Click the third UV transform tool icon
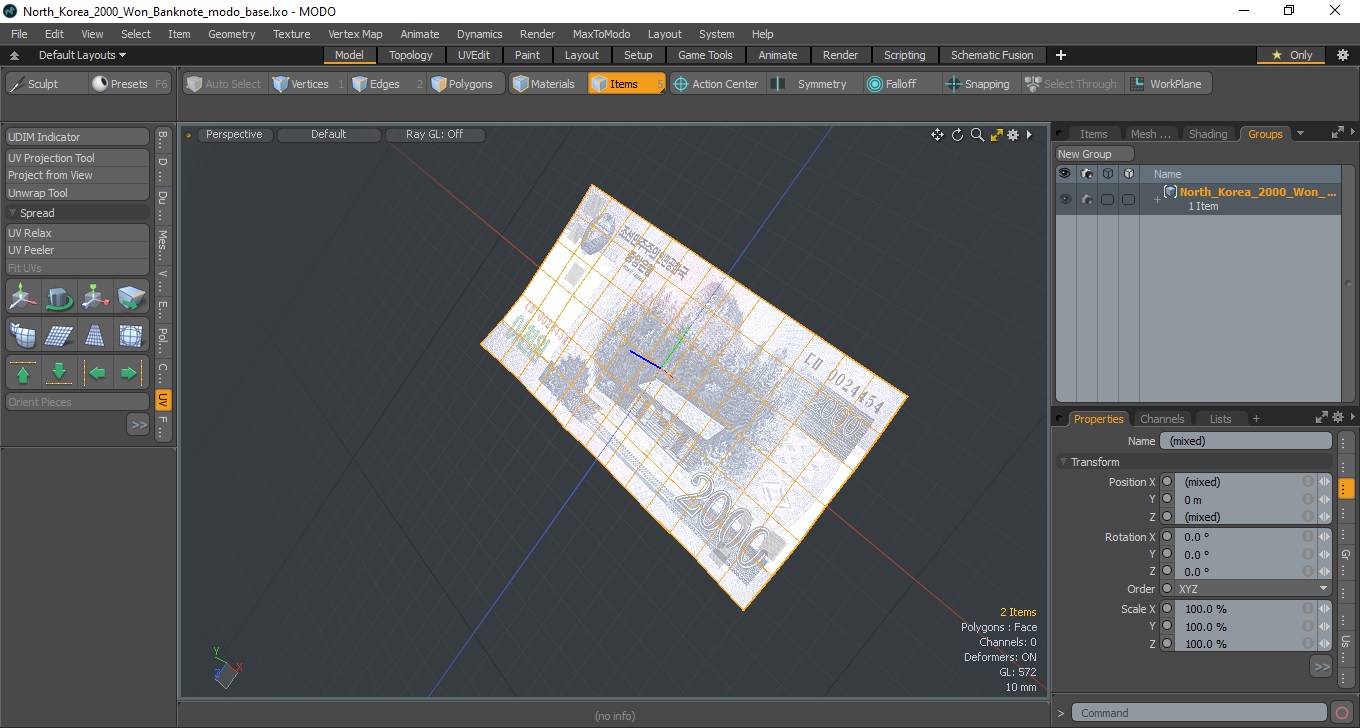This screenshot has width=1360, height=728. 95,297
